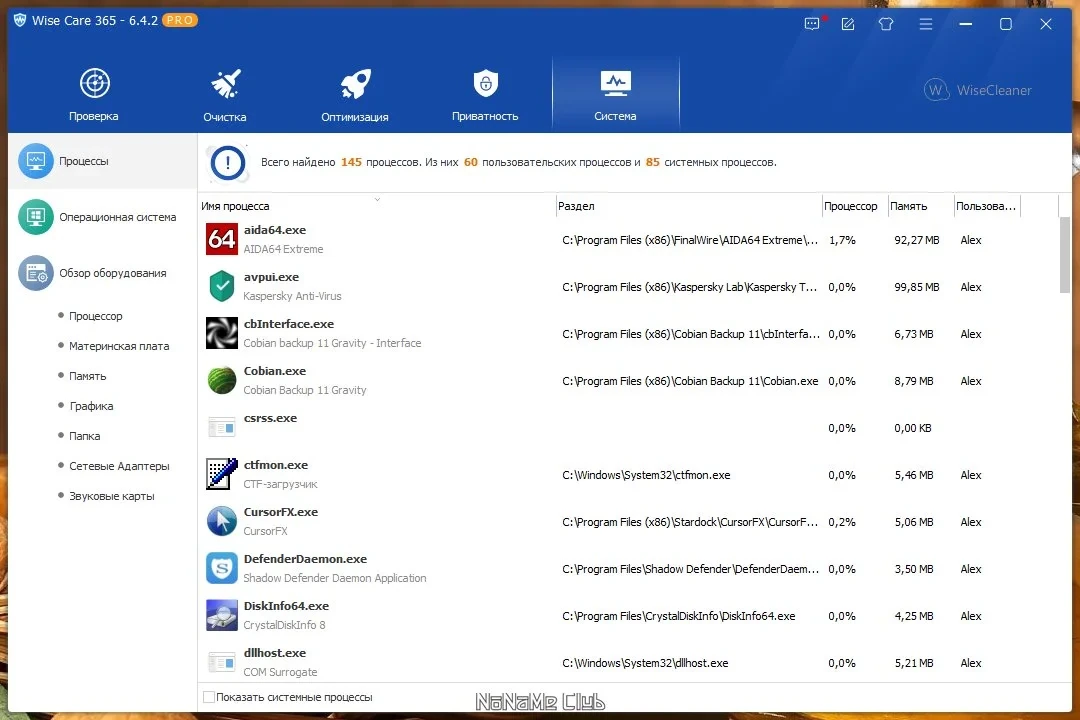The width and height of the screenshot is (1080, 720).
Task: Click the Проверка radar target icon
Action: [x=94, y=83]
